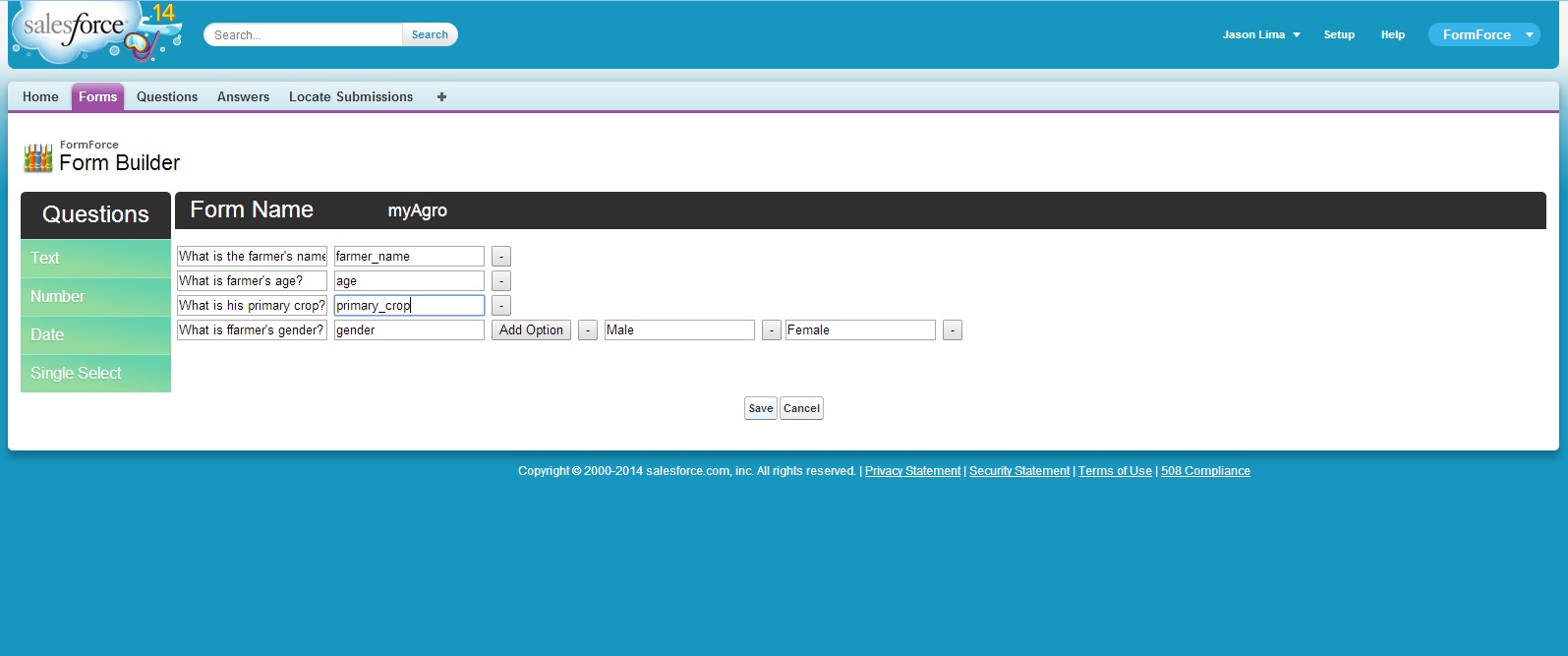Open Setup link
Image resolution: width=1568 pixels, height=656 pixels.
1339,34
